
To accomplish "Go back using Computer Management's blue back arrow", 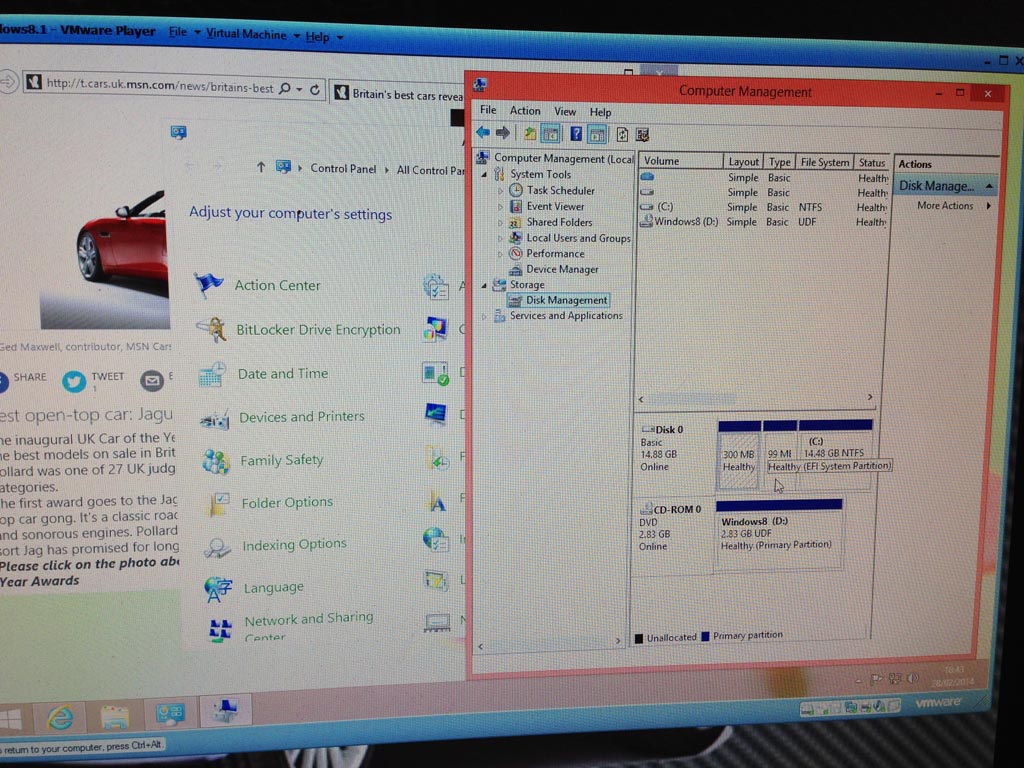I will click(483, 133).
